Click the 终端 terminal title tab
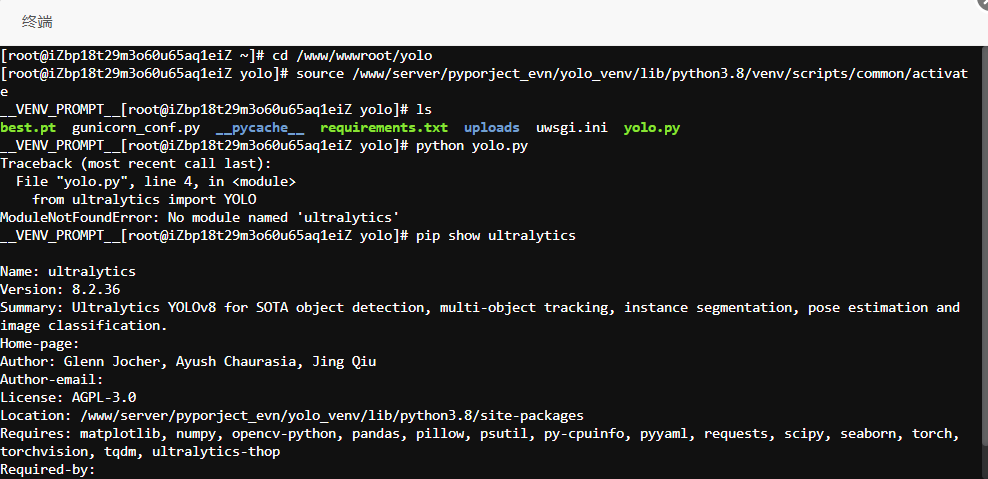This screenshot has width=988, height=479. tap(37, 22)
